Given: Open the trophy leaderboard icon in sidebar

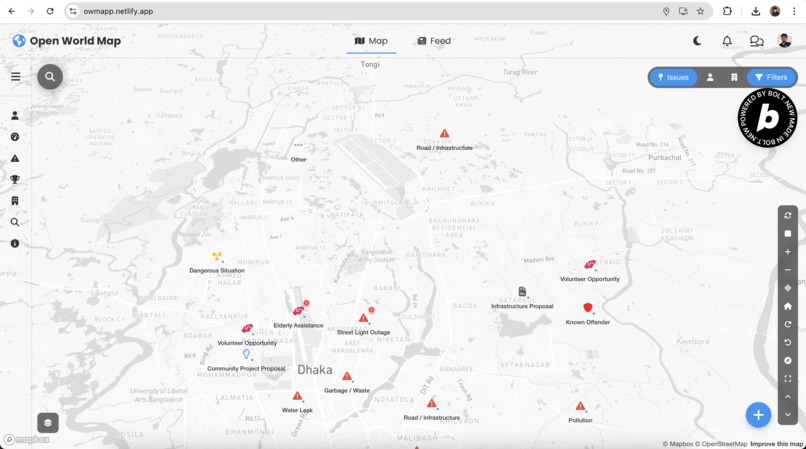Looking at the screenshot, I should pyautogui.click(x=15, y=179).
